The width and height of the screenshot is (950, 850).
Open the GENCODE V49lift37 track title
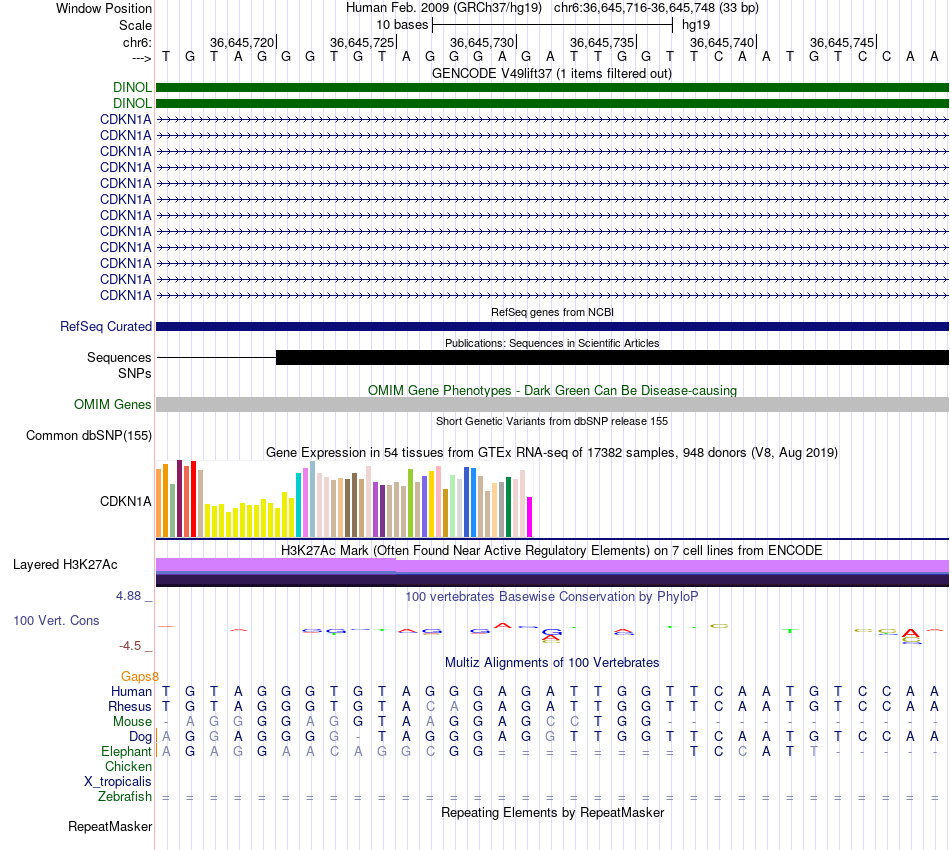click(551, 74)
